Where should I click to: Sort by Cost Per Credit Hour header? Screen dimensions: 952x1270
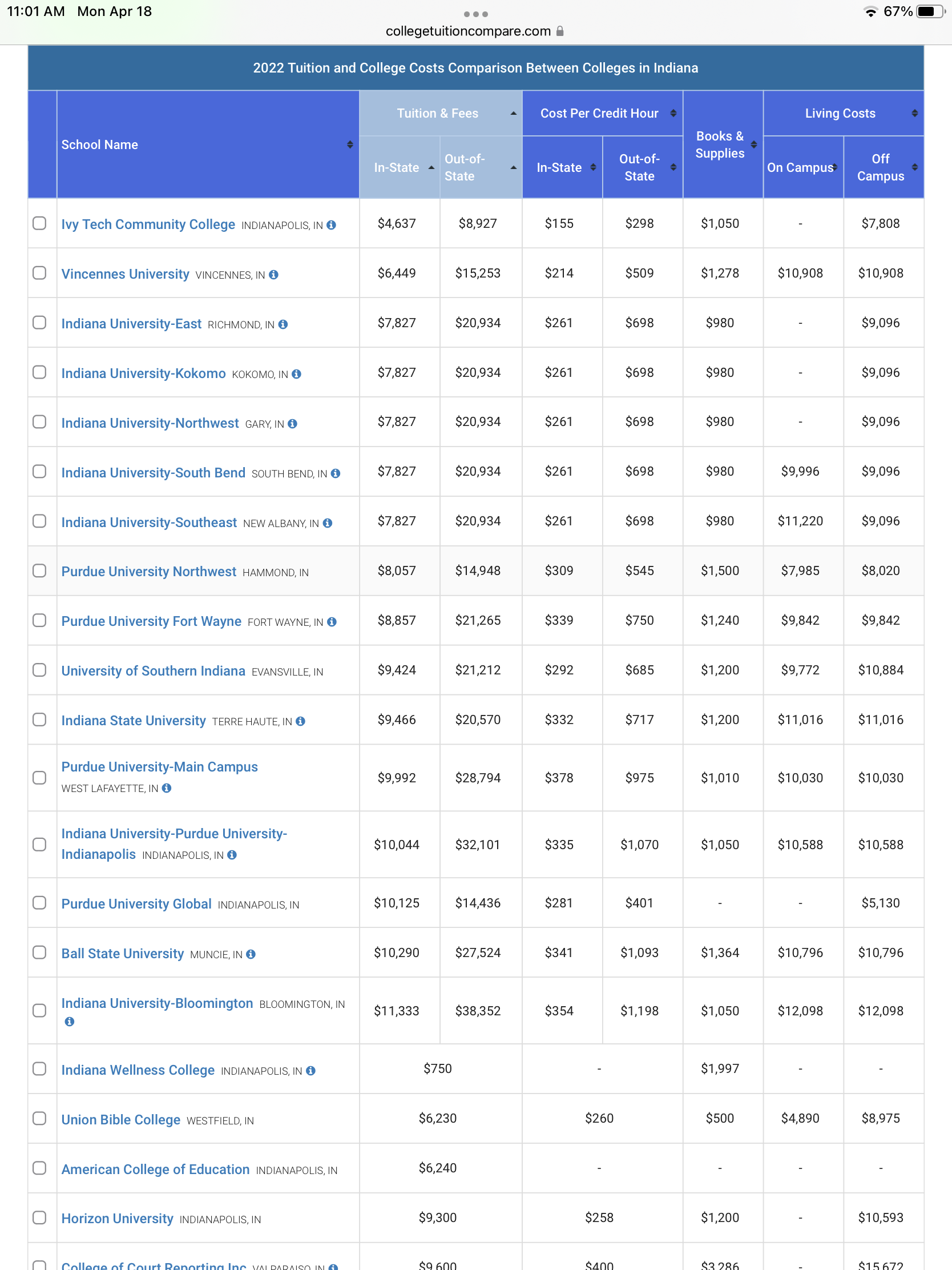click(x=603, y=114)
